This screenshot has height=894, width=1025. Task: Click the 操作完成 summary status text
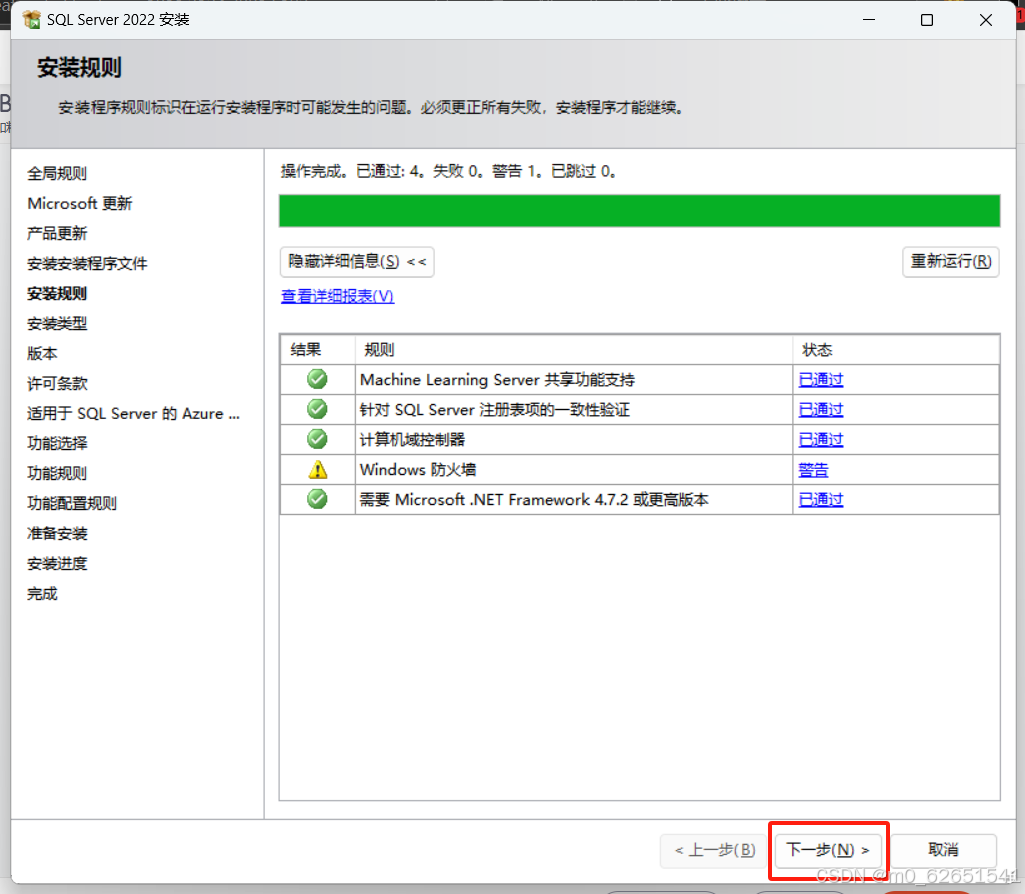(x=448, y=171)
